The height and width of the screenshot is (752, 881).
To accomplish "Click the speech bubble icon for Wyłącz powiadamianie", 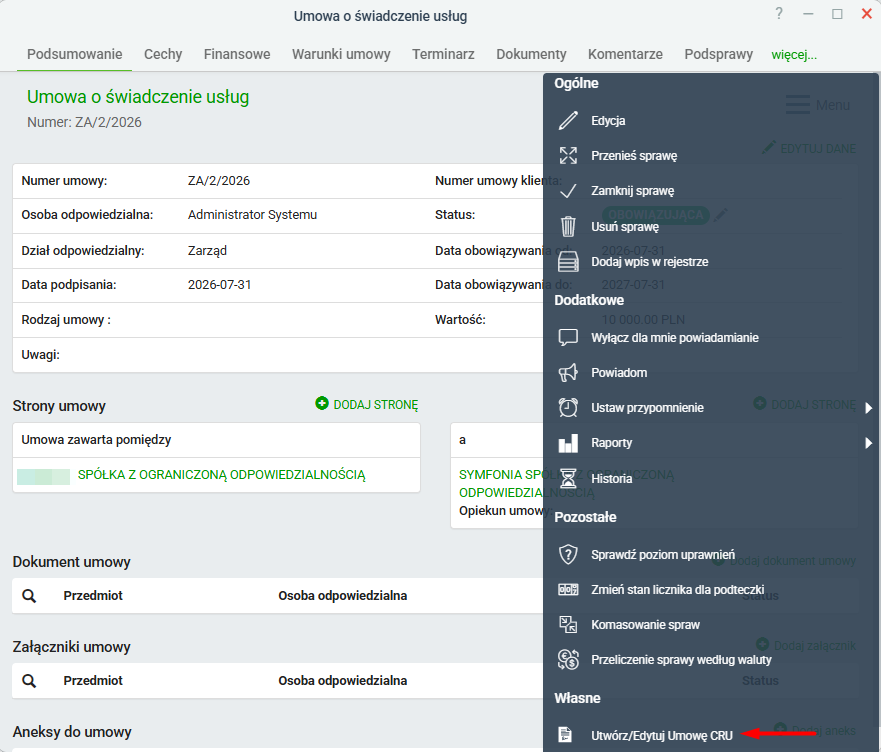I will 568,337.
